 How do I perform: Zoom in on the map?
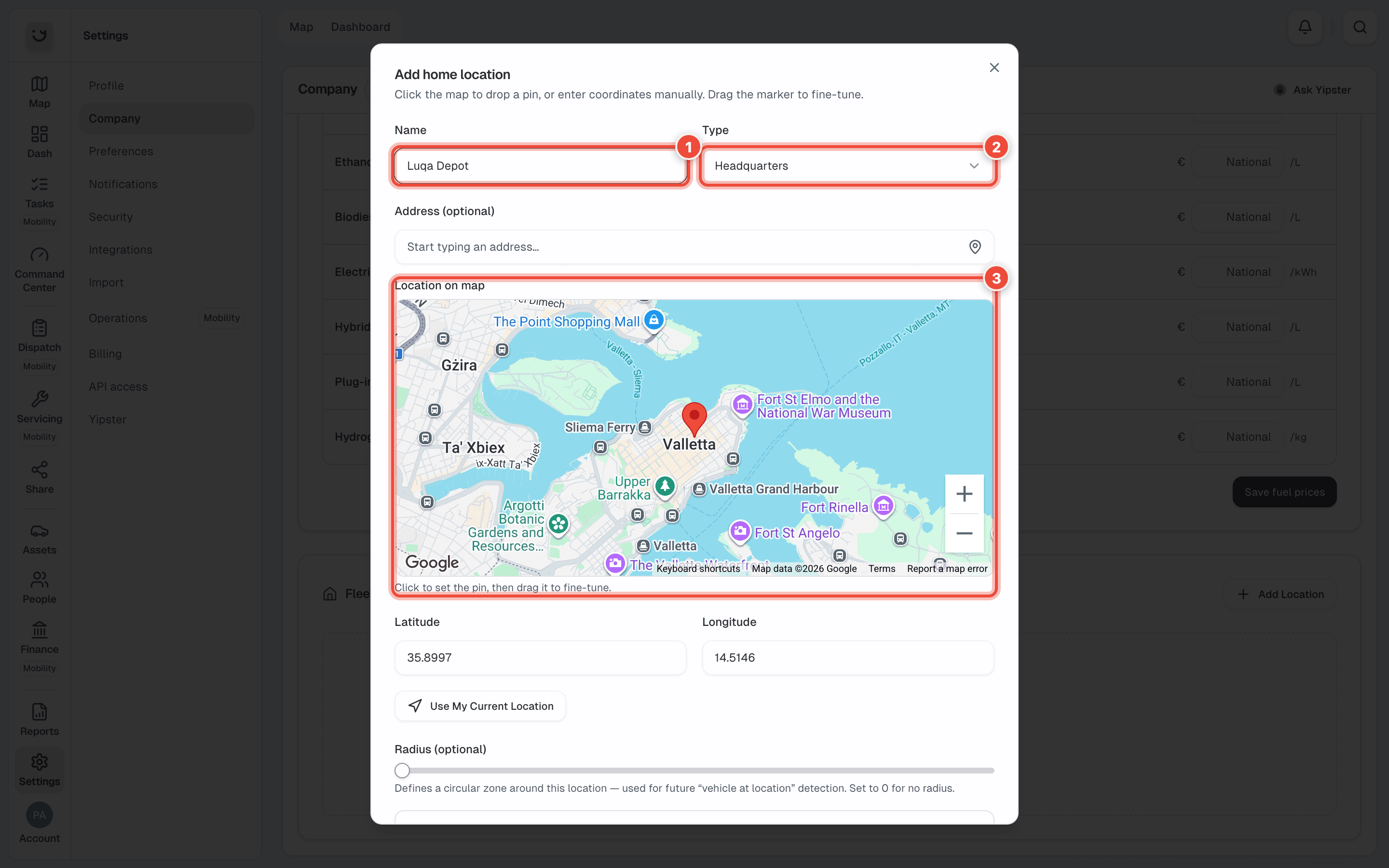pos(964,494)
